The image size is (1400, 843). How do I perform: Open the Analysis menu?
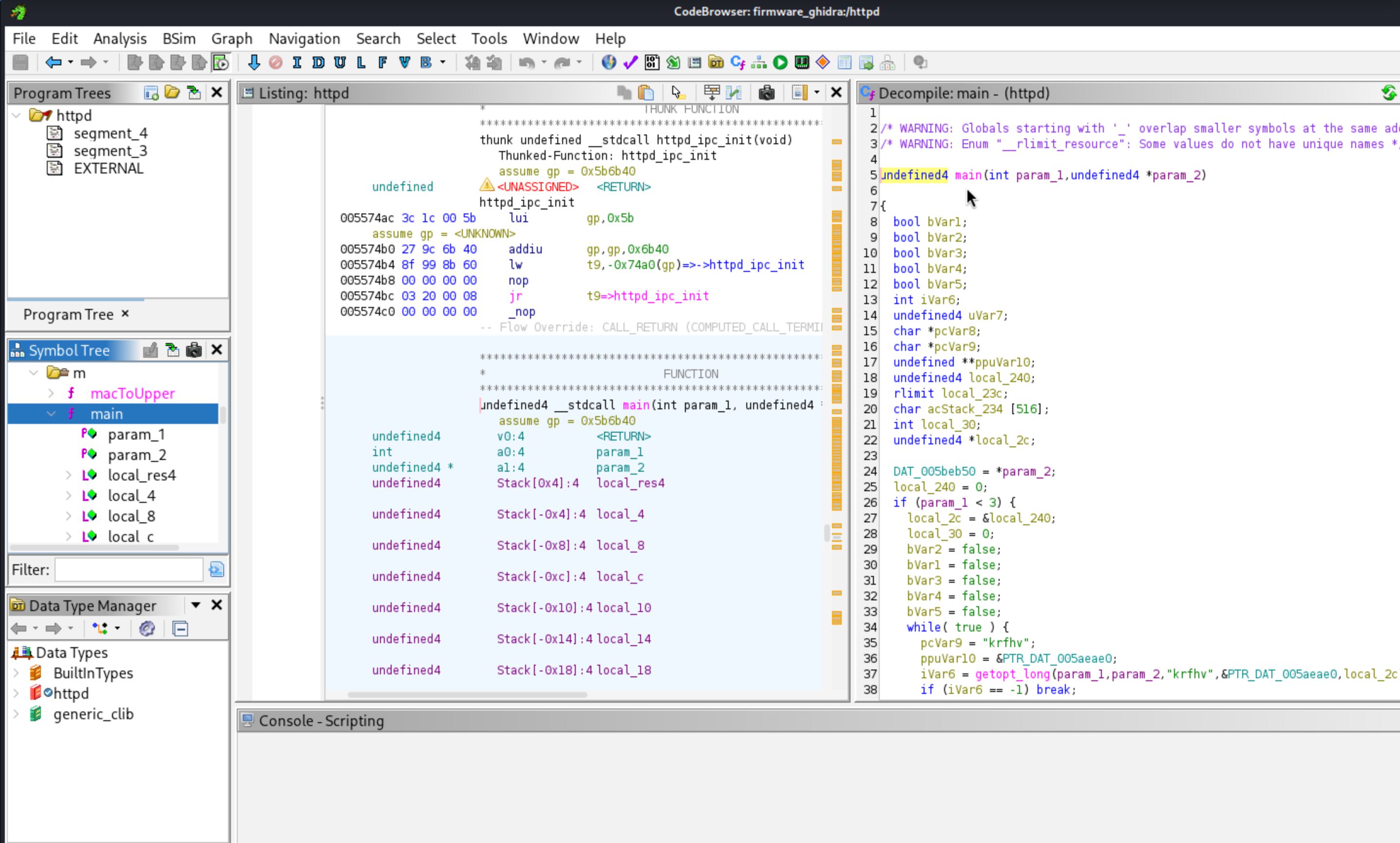click(119, 38)
